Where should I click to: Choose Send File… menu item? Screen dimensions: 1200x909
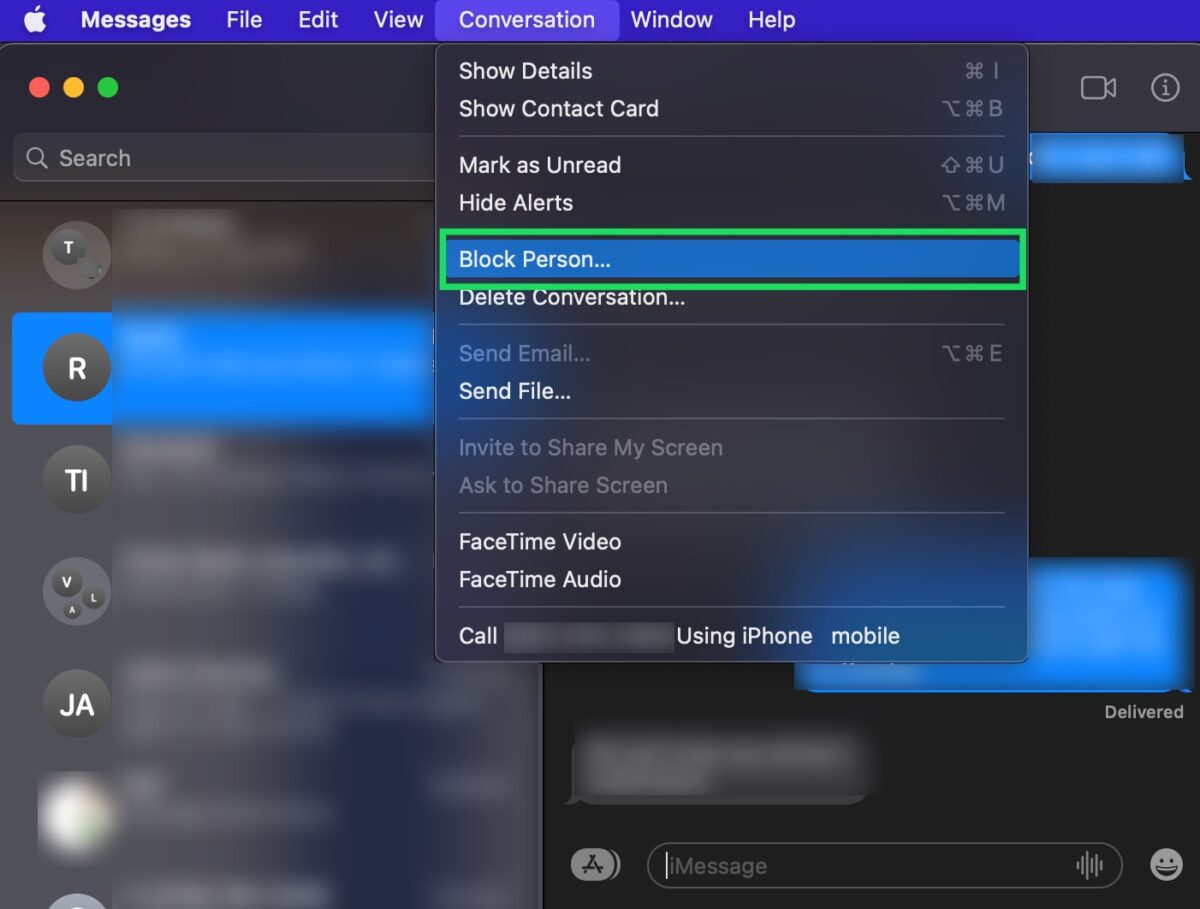[732, 391]
